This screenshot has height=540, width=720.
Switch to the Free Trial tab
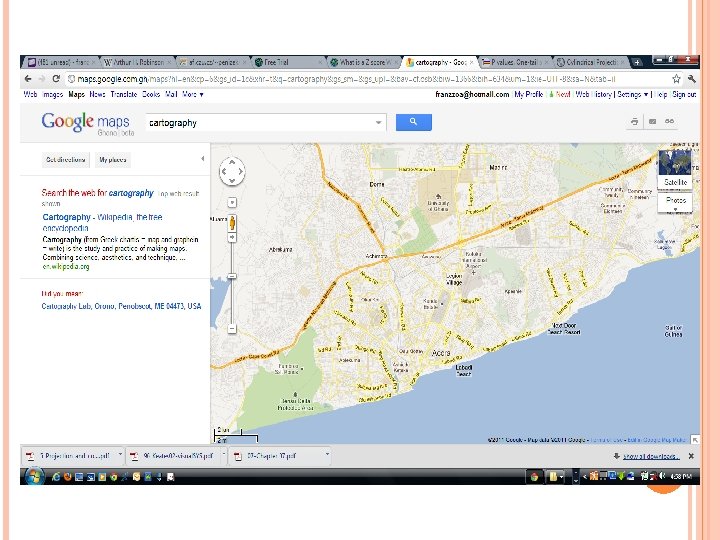click(287, 62)
